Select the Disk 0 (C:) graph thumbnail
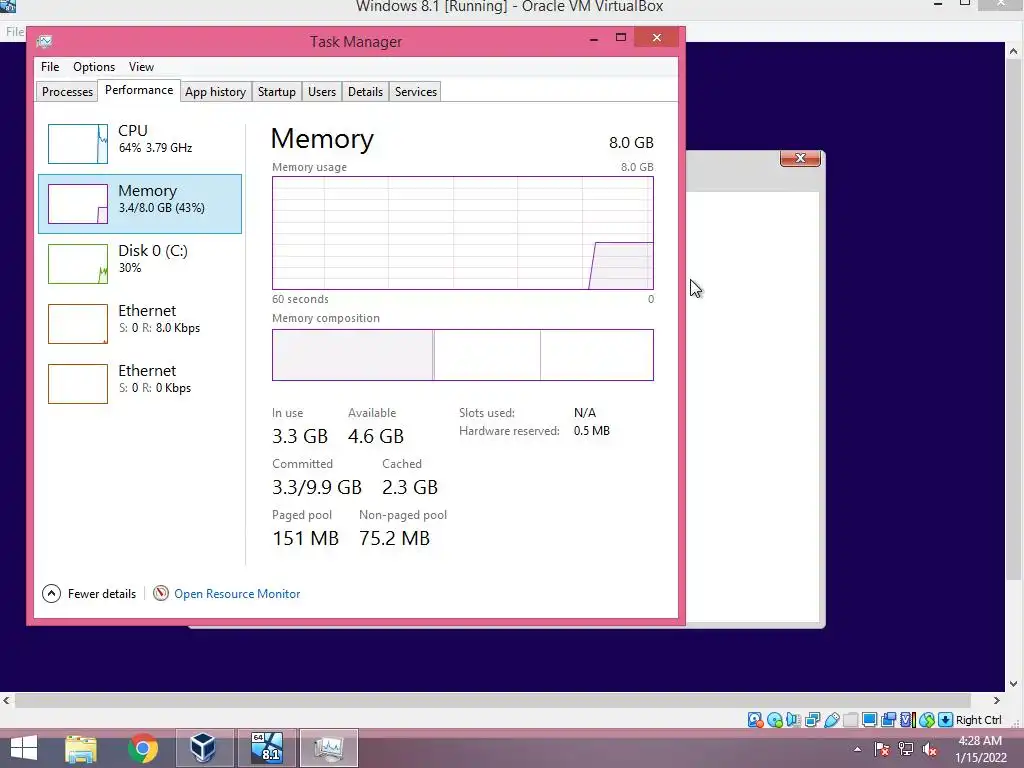This screenshot has width=1024, height=768. pyautogui.click(x=78, y=264)
